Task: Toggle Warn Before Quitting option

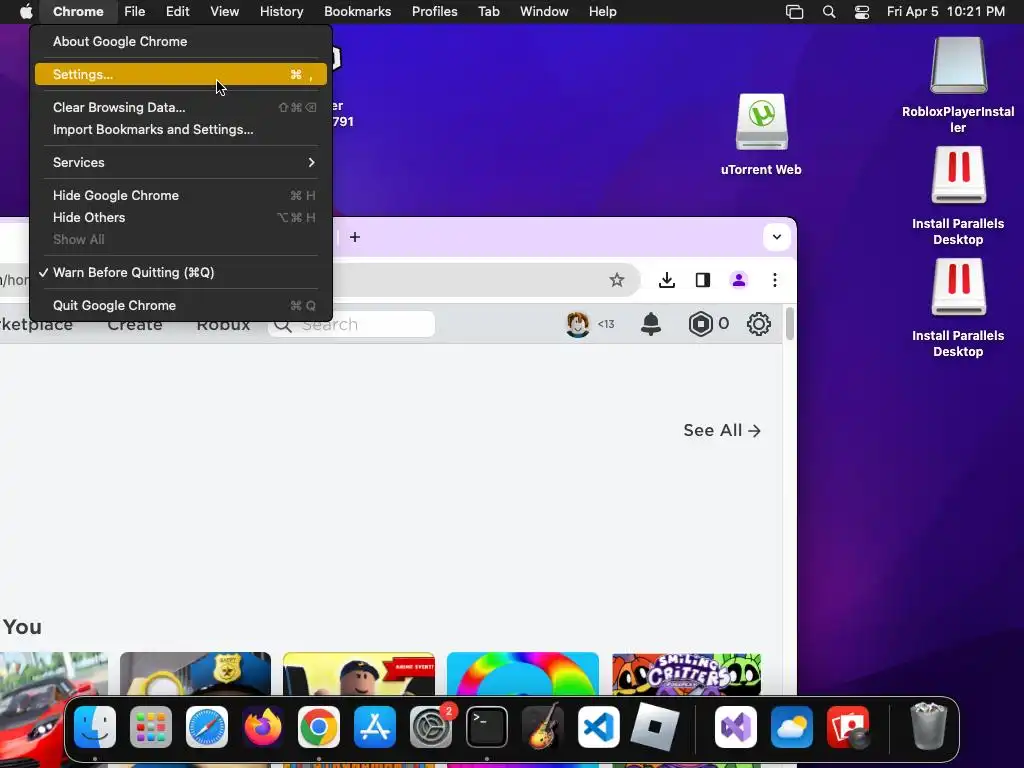Action: click(181, 272)
